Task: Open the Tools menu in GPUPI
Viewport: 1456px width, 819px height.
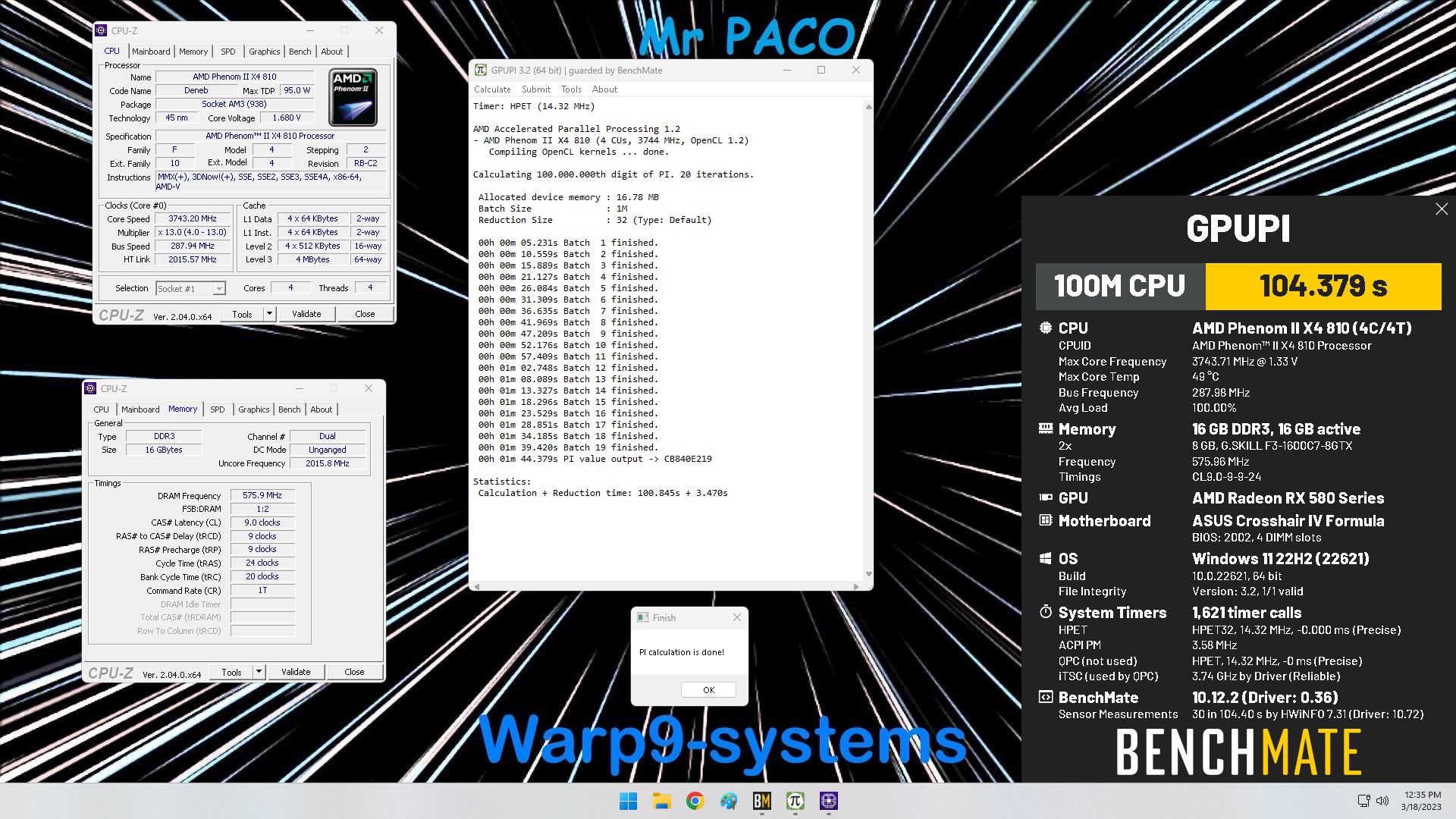Action: click(571, 89)
